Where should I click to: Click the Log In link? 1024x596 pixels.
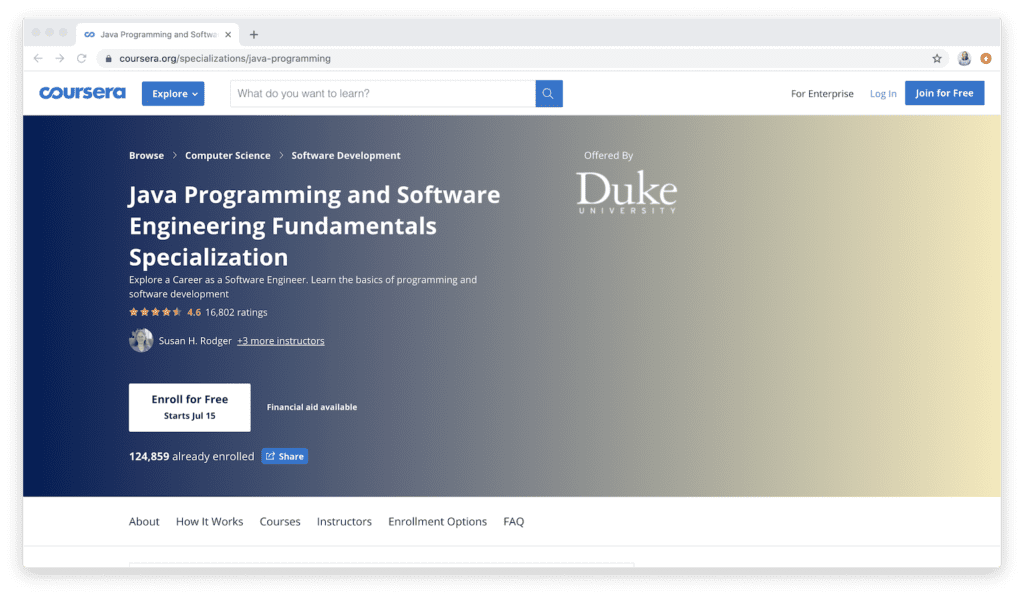[x=883, y=93]
